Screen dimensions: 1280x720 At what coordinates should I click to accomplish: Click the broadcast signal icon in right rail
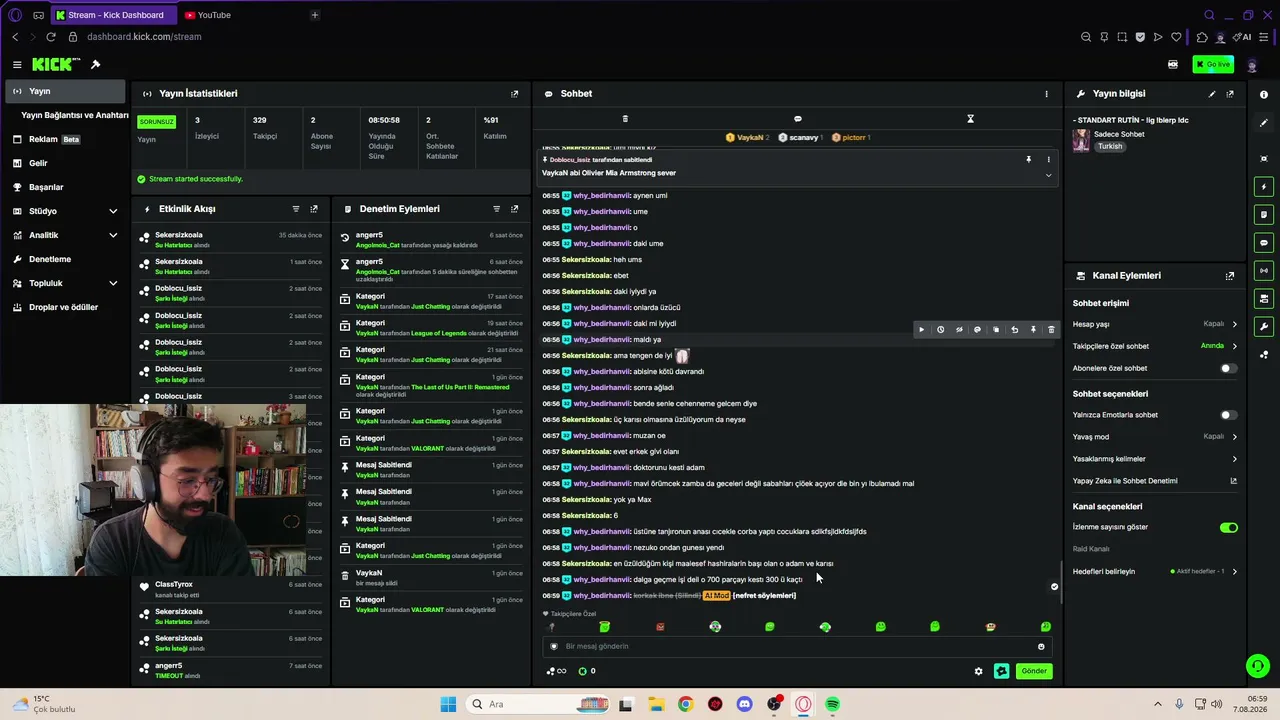pos(1264,271)
